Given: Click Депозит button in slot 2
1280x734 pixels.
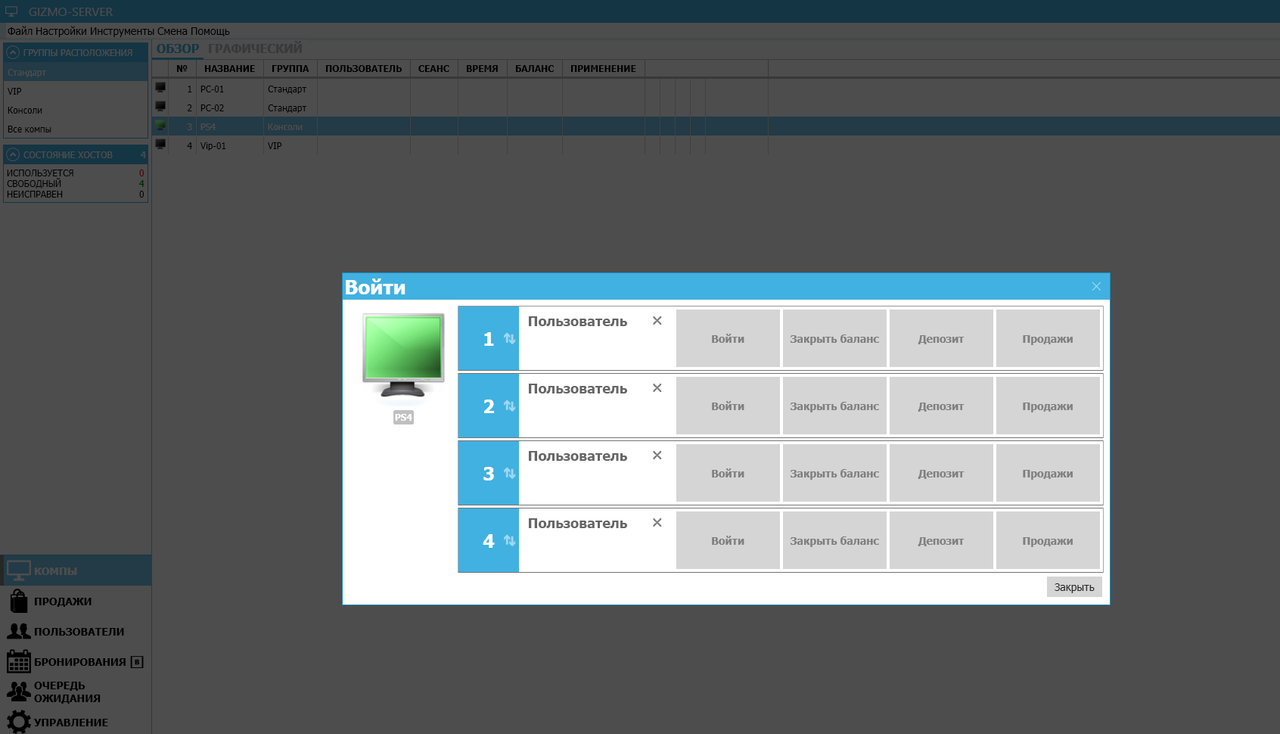Looking at the screenshot, I should click(x=941, y=406).
